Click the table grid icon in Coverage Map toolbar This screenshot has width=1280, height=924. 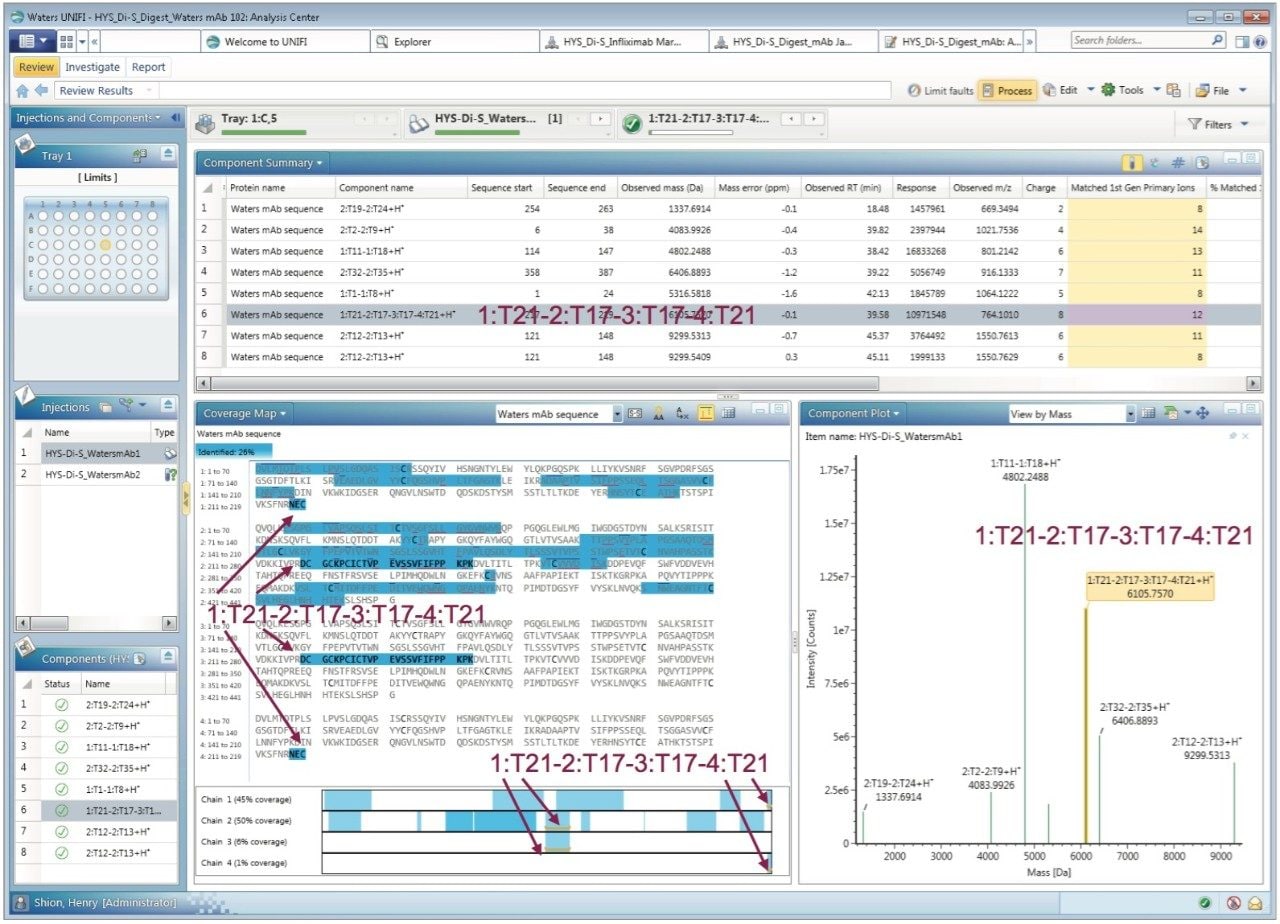729,413
